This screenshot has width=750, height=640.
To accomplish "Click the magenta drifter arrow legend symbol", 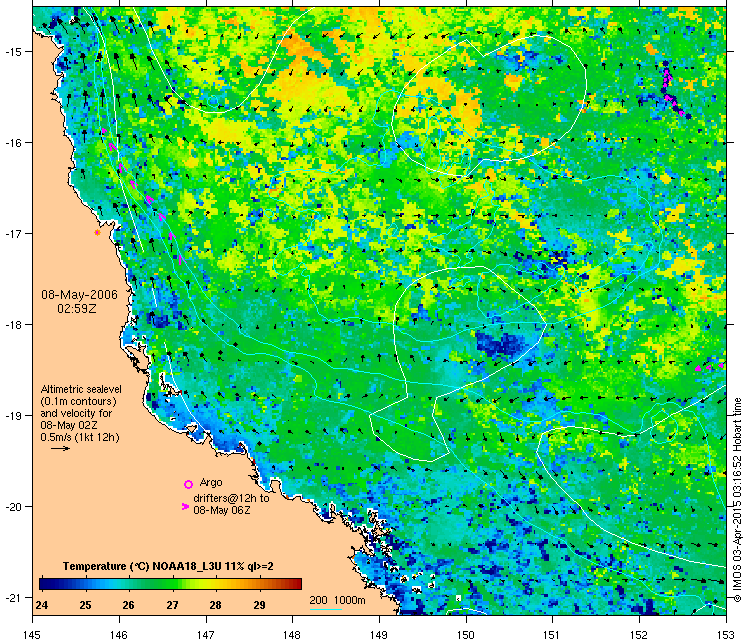I will [185, 506].
